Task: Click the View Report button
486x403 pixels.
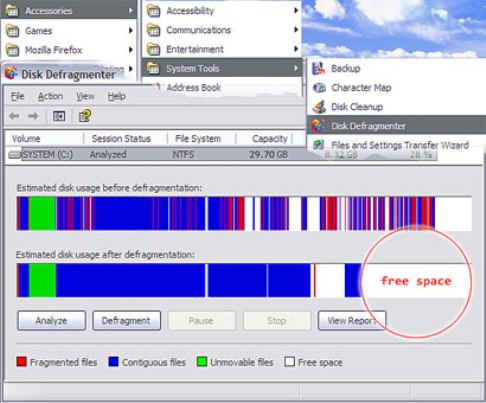Action: tap(352, 321)
